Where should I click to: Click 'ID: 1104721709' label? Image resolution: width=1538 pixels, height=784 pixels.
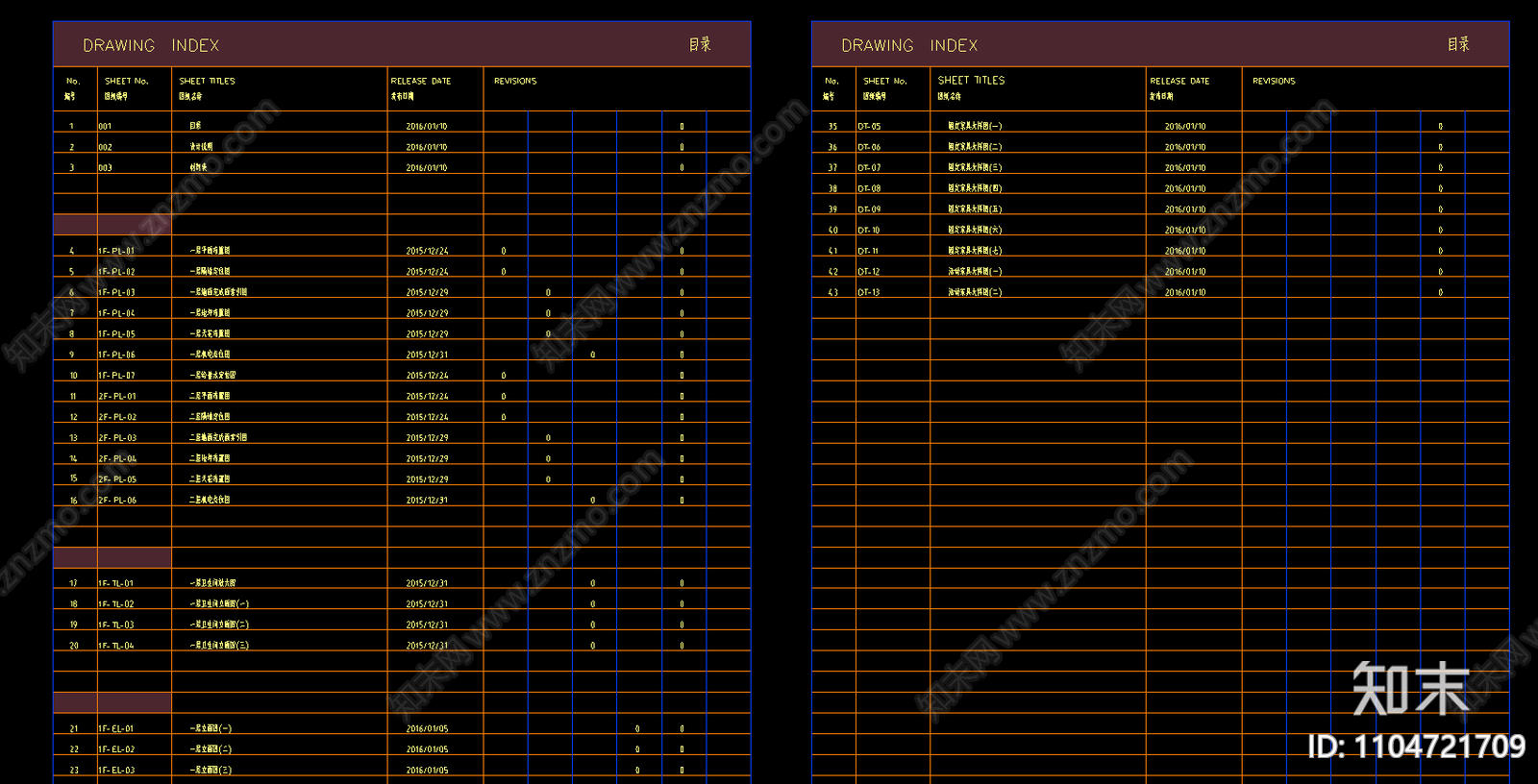pyautogui.click(x=1417, y=747)
